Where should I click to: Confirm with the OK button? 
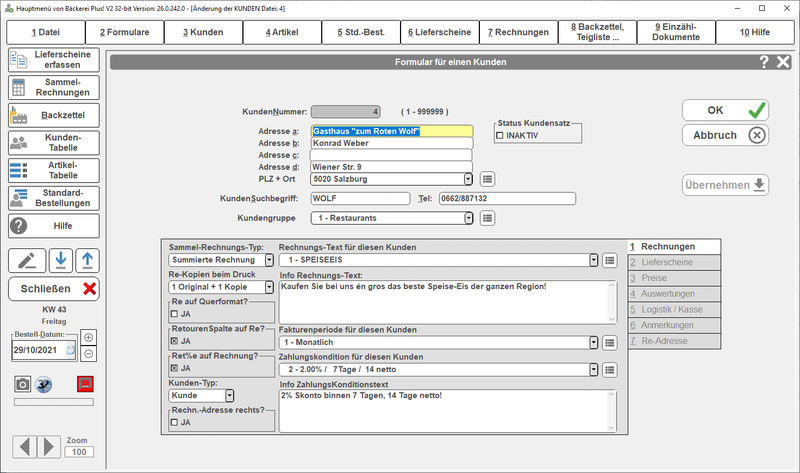[726, 110]
